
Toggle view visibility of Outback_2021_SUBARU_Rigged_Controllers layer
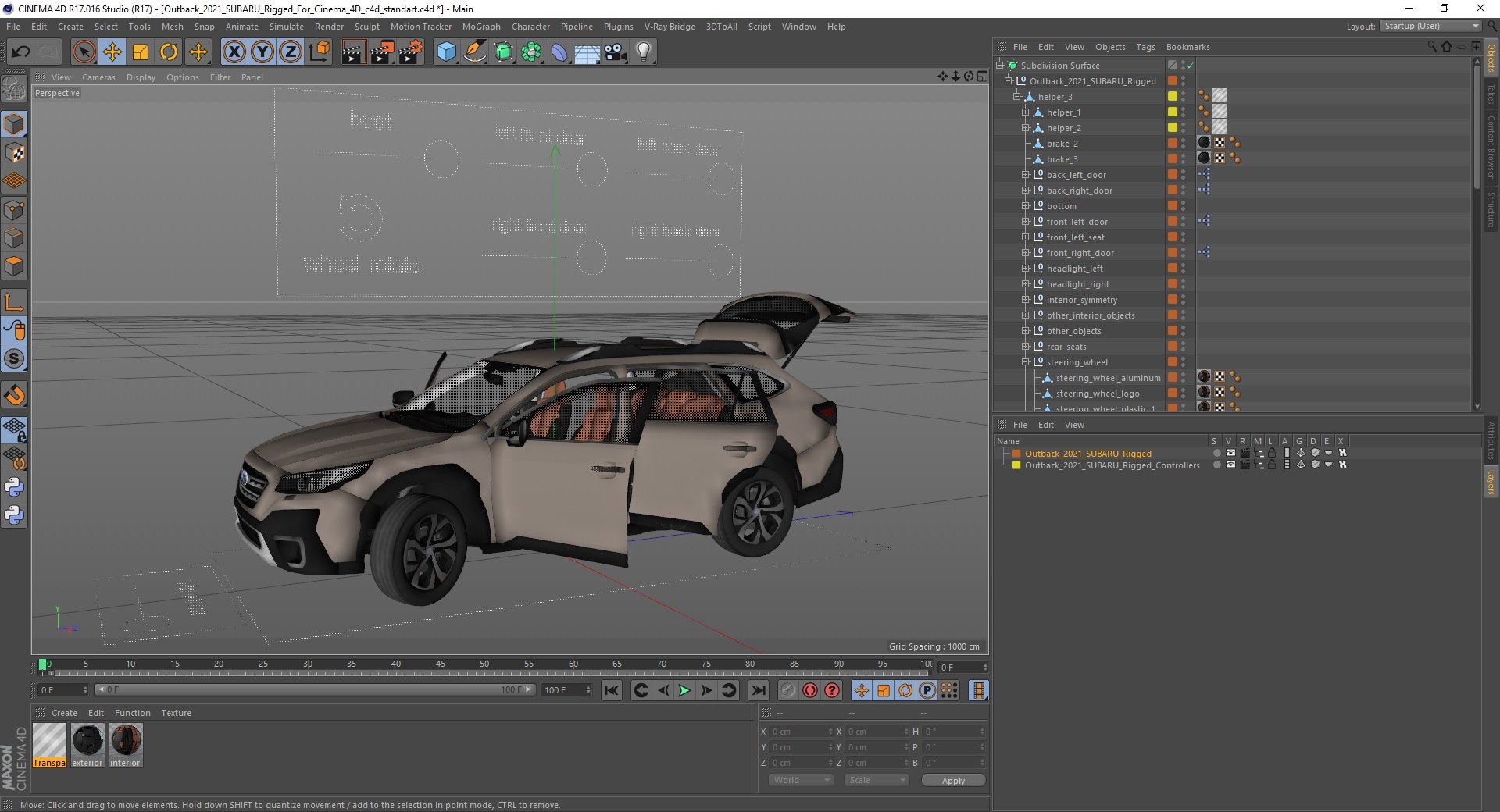[1230, 465]
